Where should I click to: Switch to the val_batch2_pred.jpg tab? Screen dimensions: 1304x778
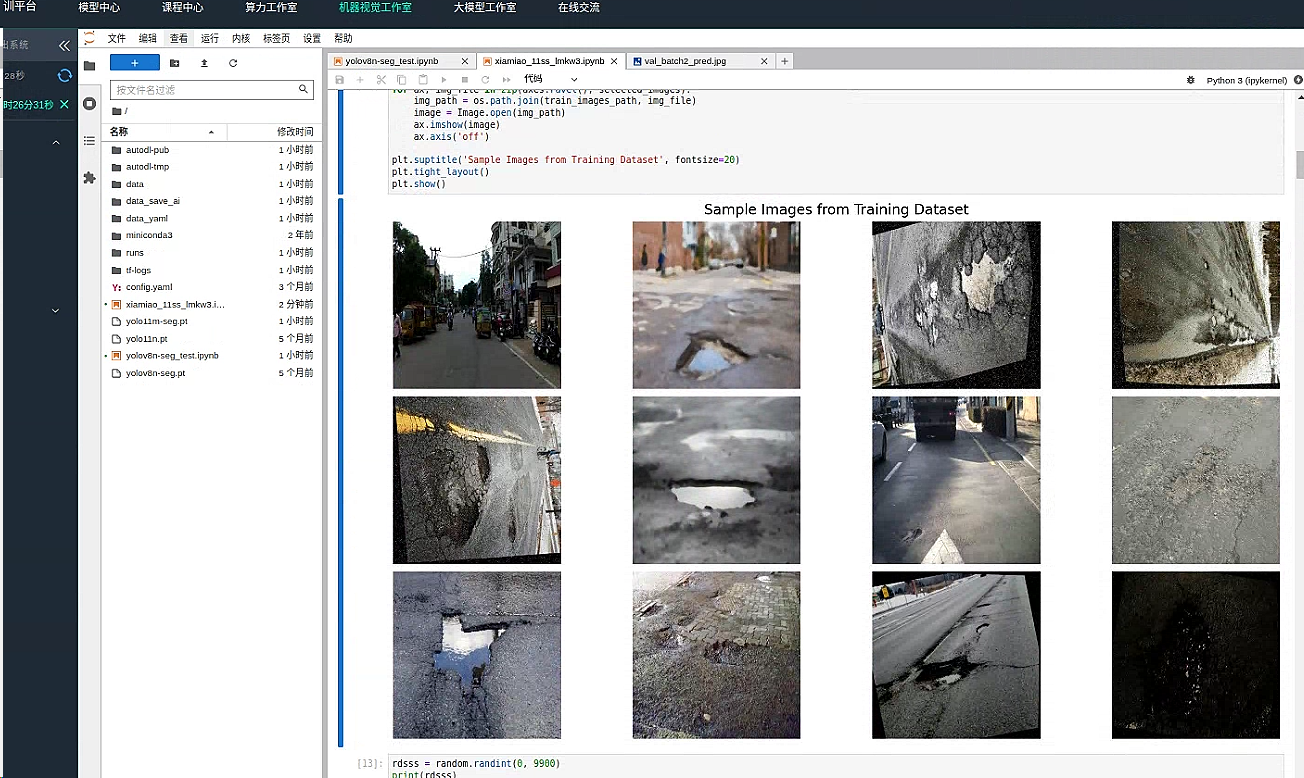coord(701,61)
